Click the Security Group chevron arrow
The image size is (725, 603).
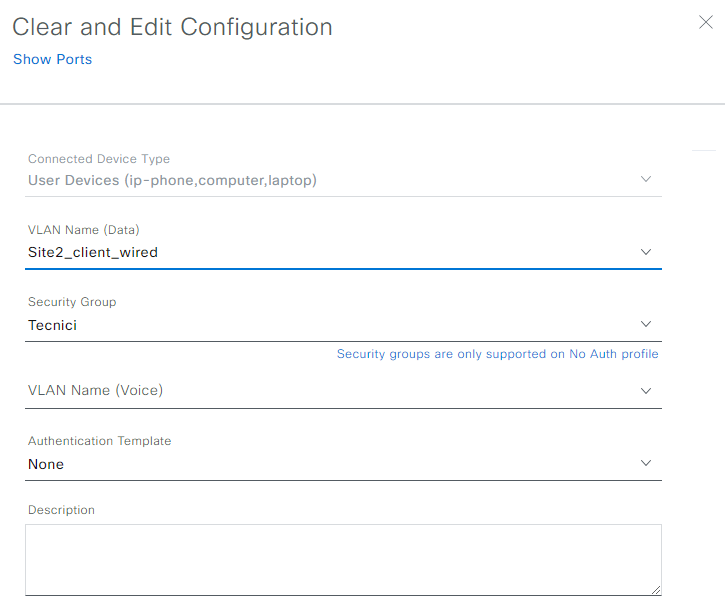tap(646, 324)
